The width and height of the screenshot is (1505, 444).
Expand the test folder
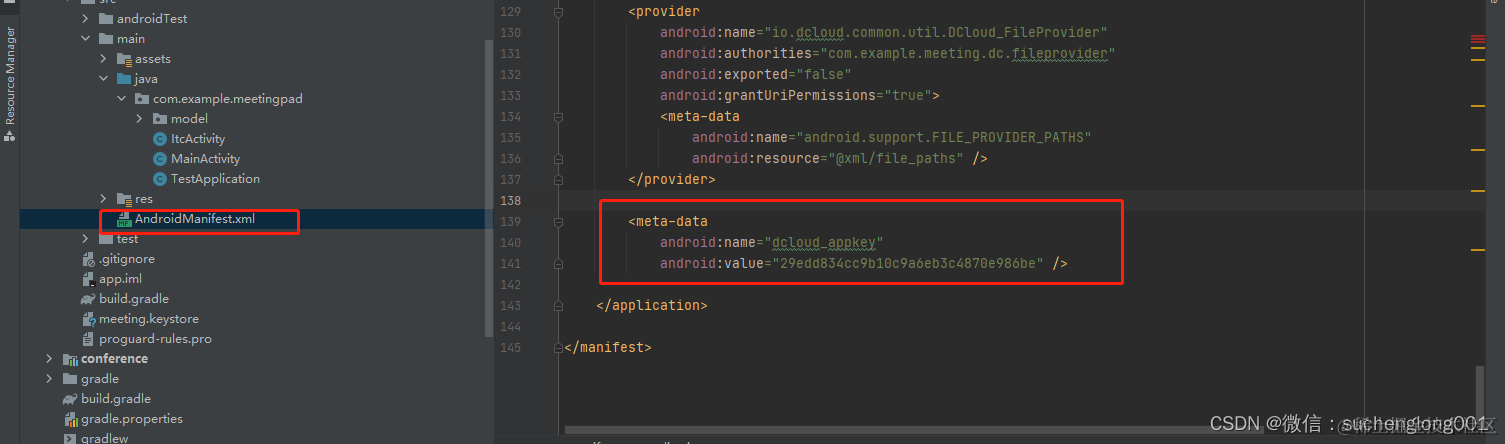click(x=85, y=239)
